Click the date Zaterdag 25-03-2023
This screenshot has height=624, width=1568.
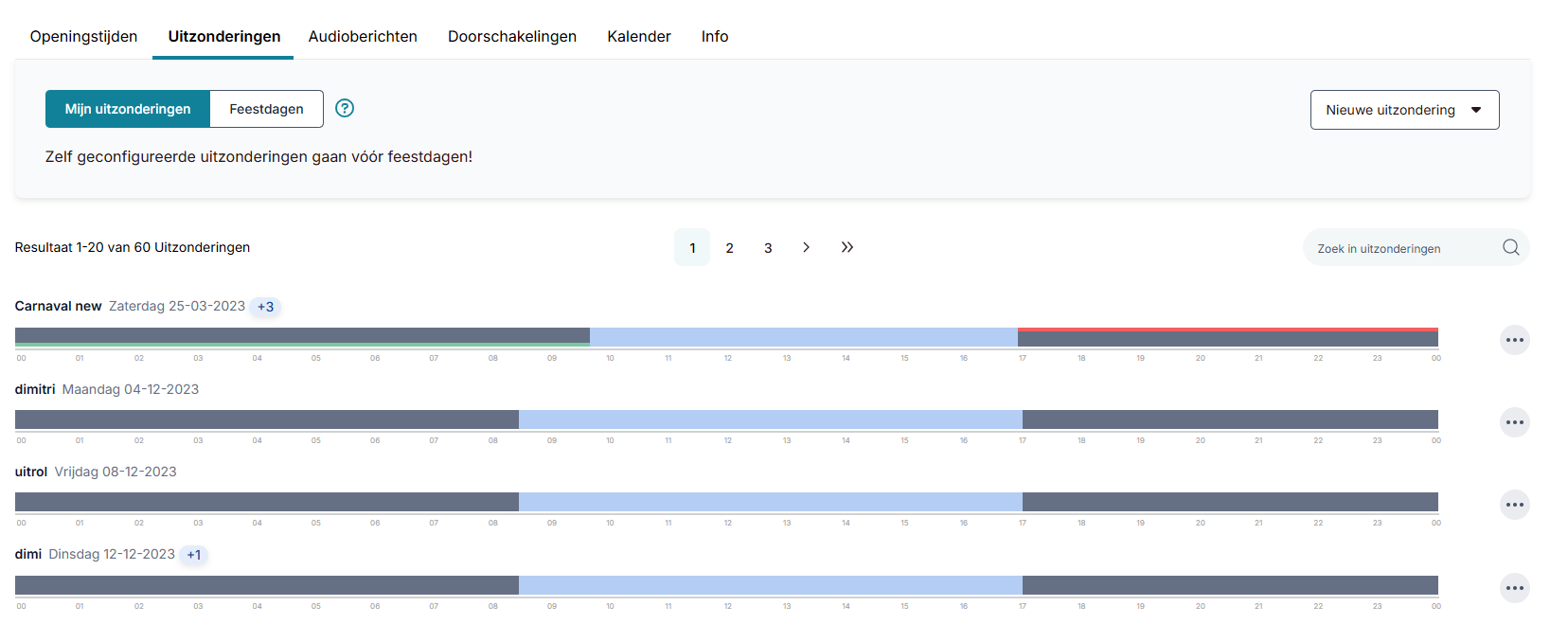coord(177,306)
